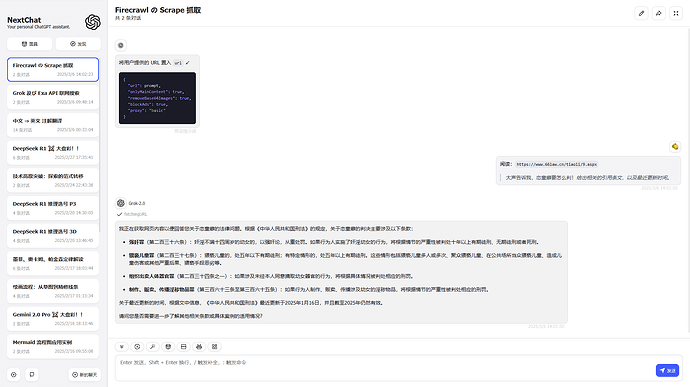Click the key icon above the input
The width and height of the screenshot is (690, 387).
pyautogui.click(x=153, y=346)
